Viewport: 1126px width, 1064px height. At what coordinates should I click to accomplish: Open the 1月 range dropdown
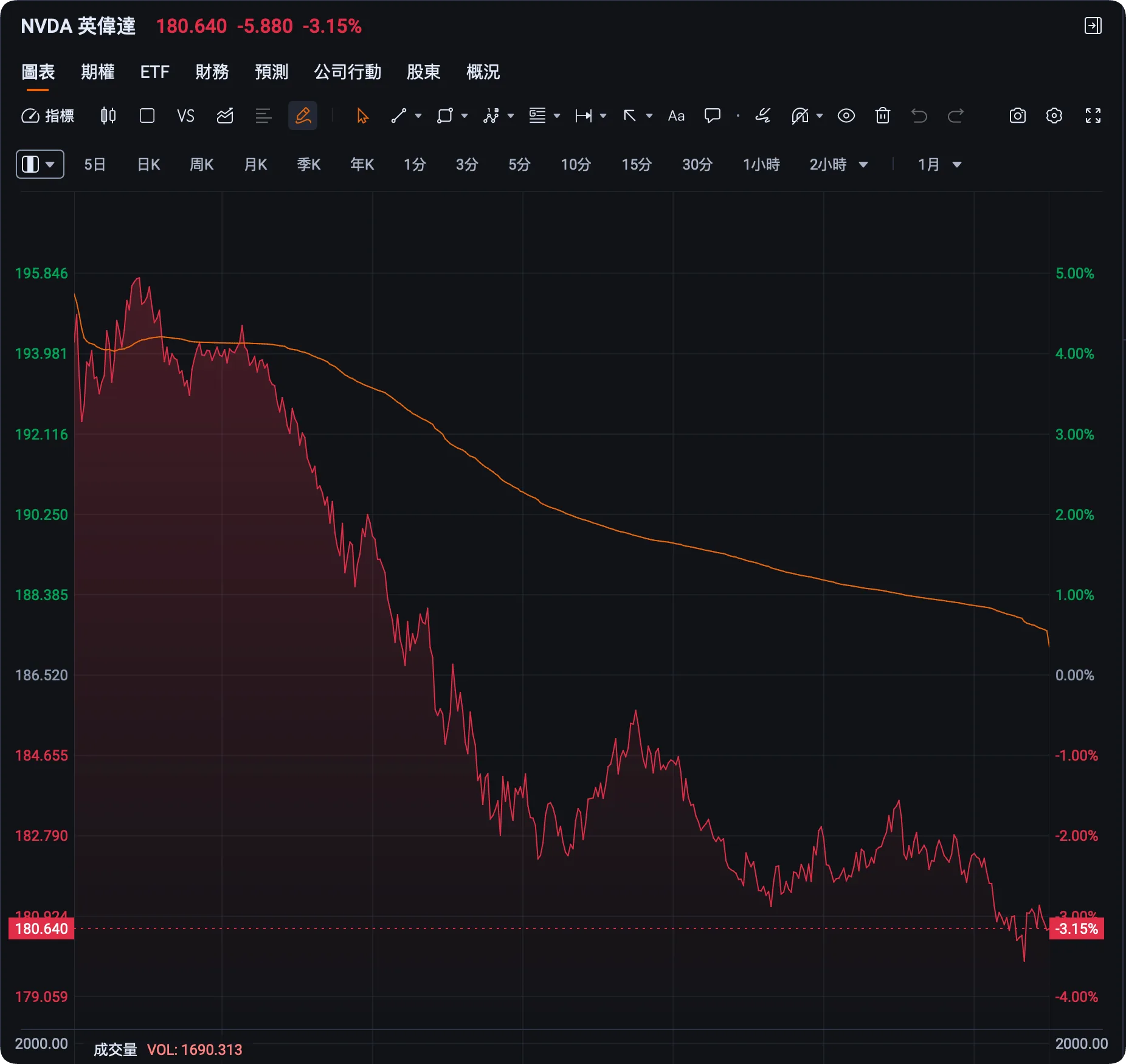coord(939,164)
